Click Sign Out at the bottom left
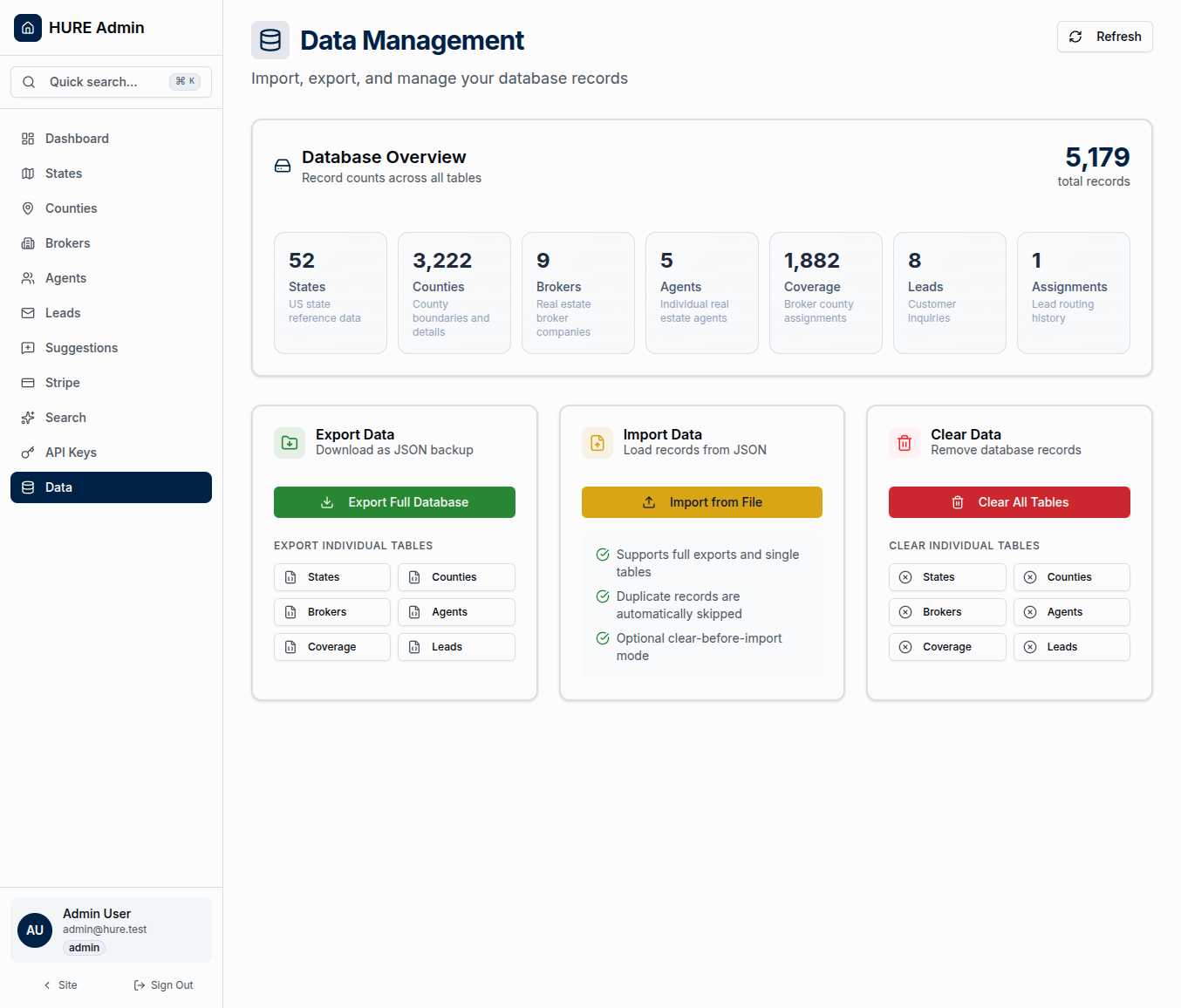This screenshot has height=1008, width=1181. tap(163, 984)
